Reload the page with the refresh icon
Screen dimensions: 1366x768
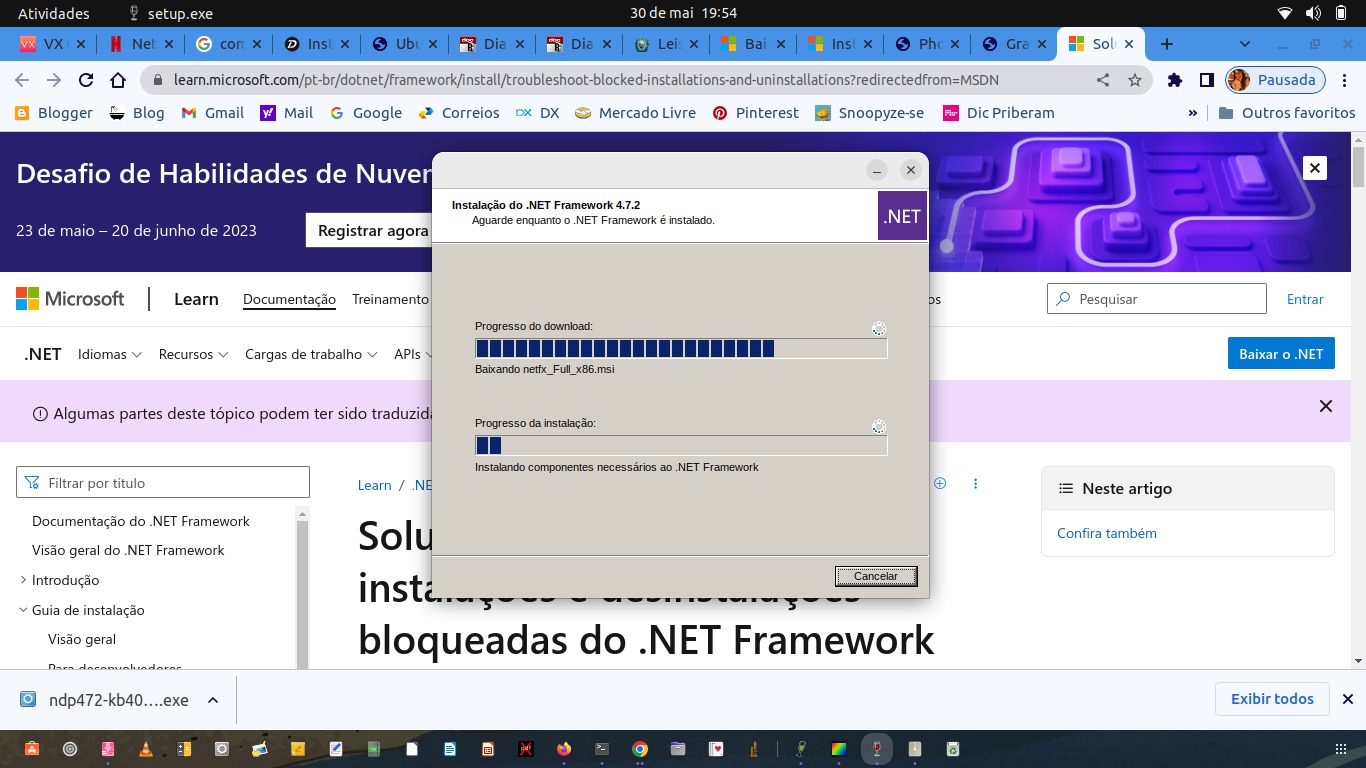(86, 80)
